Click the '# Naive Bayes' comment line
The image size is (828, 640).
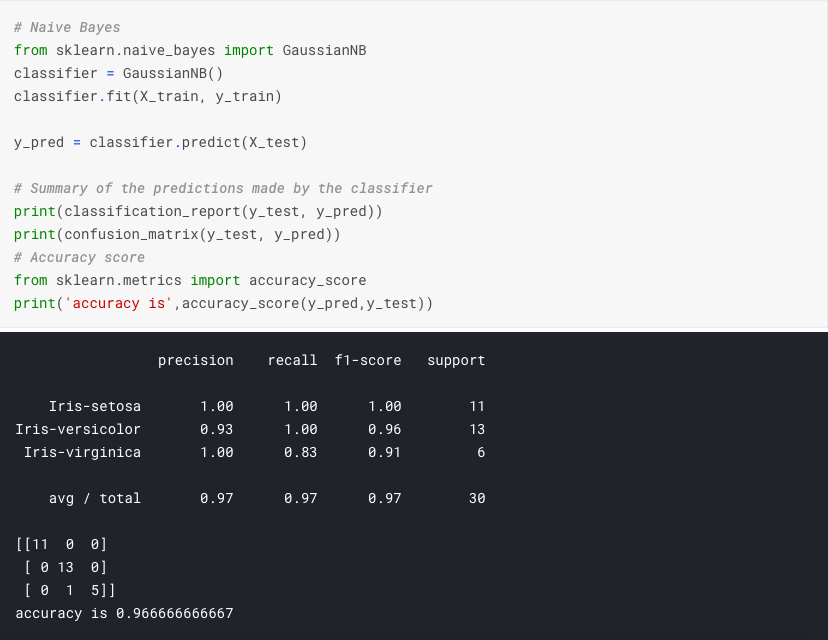tap(67, 27)
